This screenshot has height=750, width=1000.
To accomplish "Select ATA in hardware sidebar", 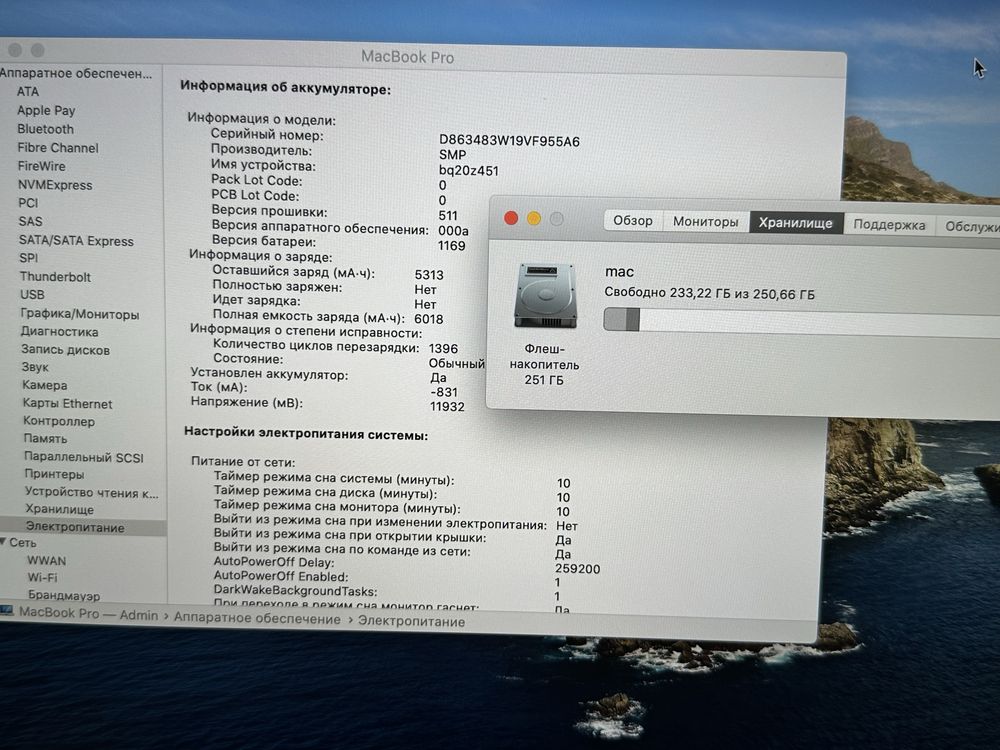I will (x=27, y=92).
